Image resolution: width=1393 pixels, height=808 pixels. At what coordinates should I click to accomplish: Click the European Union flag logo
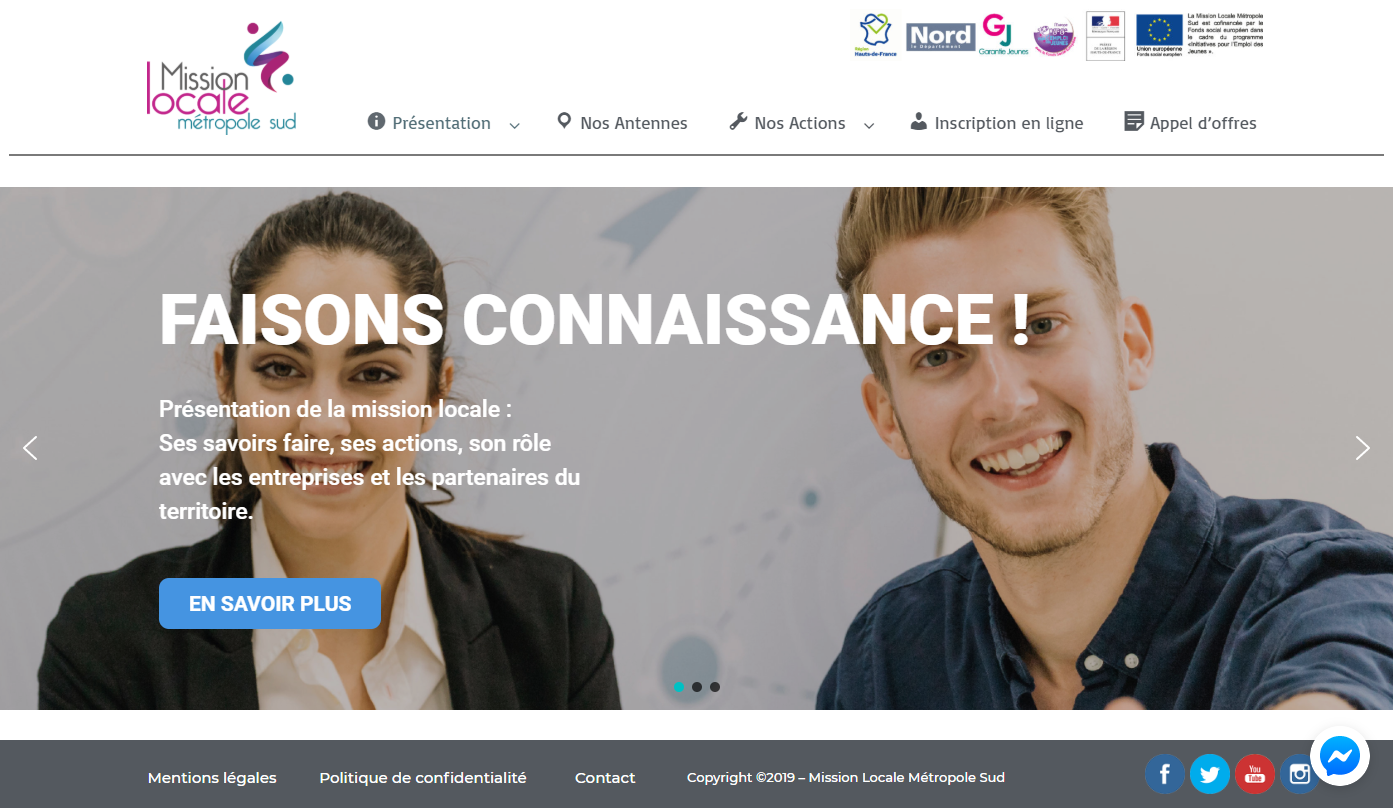click(1160, 35)
